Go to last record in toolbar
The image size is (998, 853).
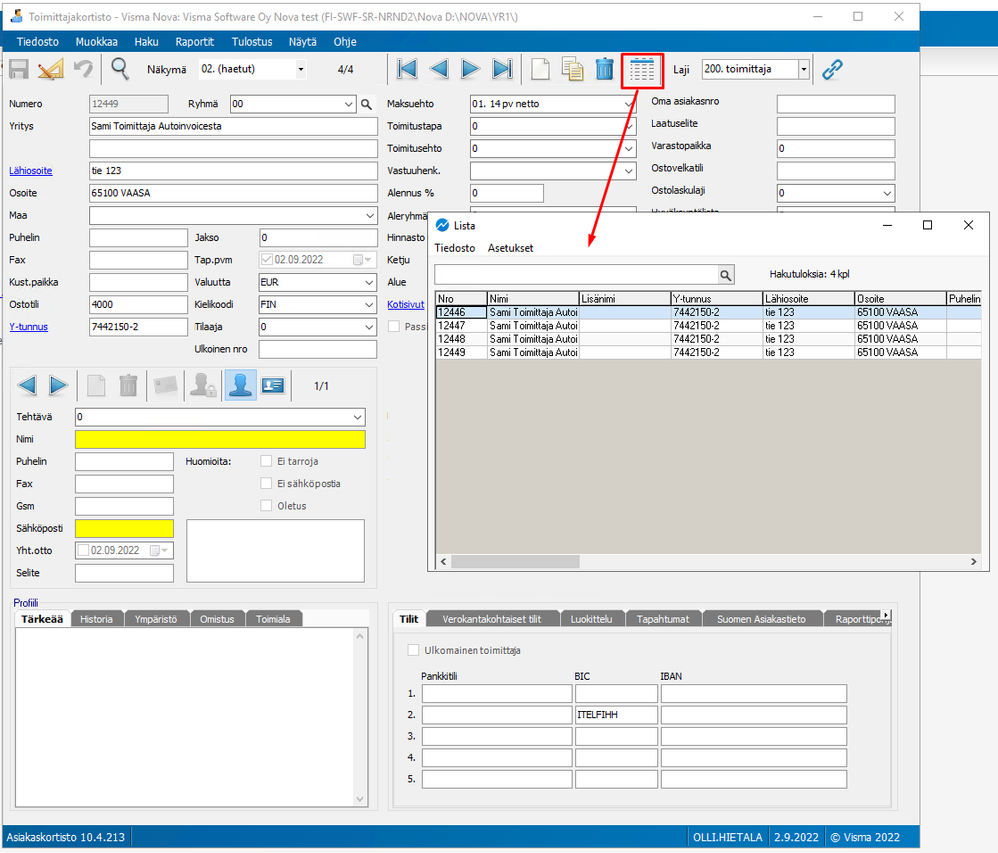click(502, 69)
